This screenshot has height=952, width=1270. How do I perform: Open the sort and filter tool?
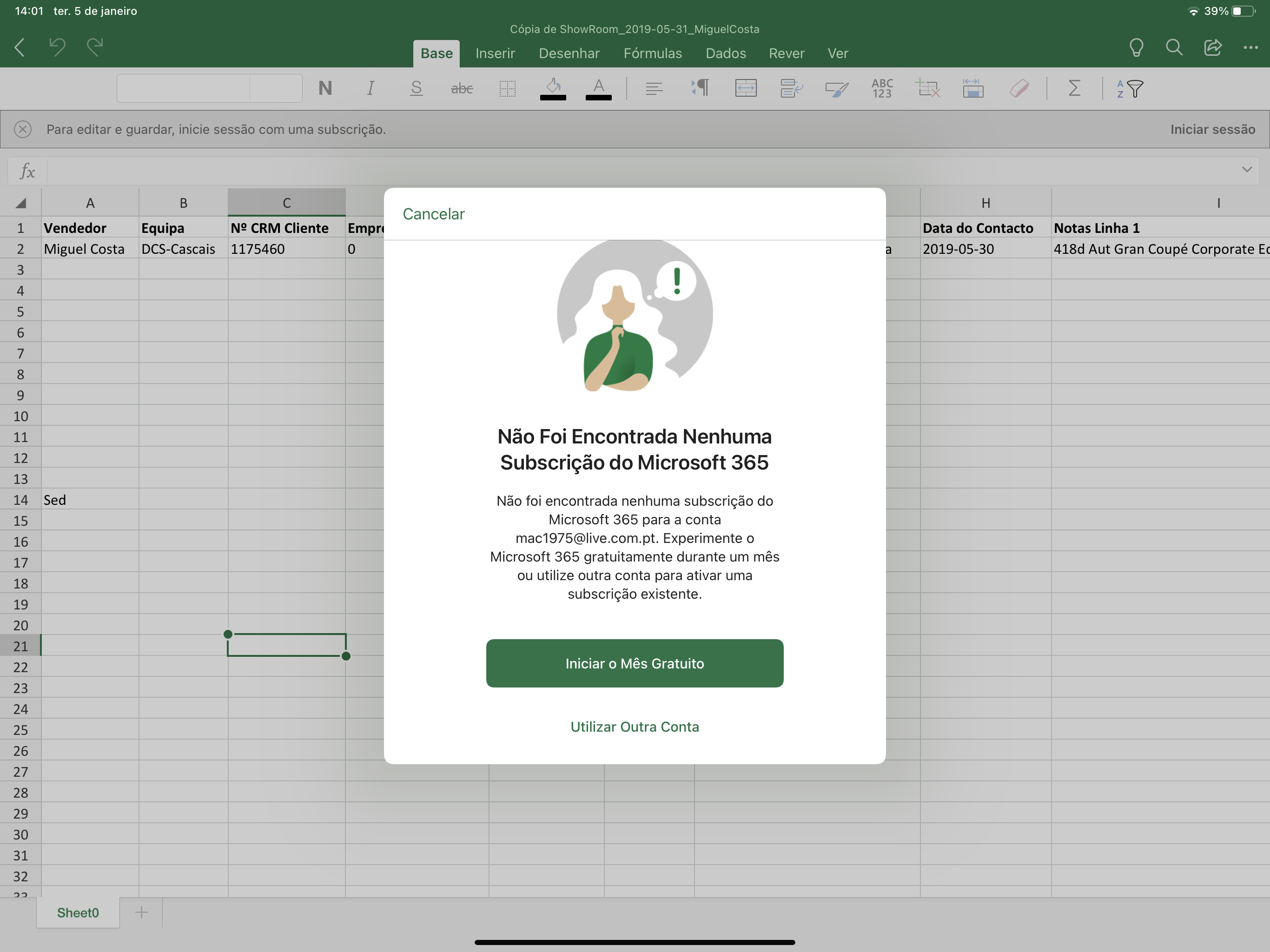tap(1129, 88)
